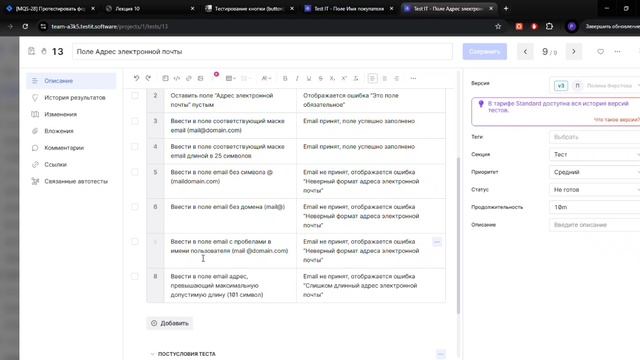Open the row actions button for step 7
Screen dimensions: 640x360
[x=437, y=242]
